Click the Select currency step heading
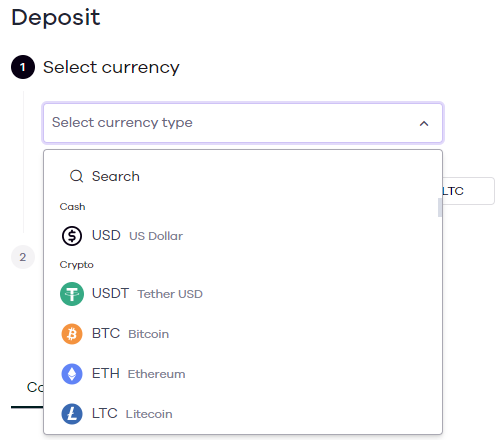 pyautogui.click(x=111, y=68)
